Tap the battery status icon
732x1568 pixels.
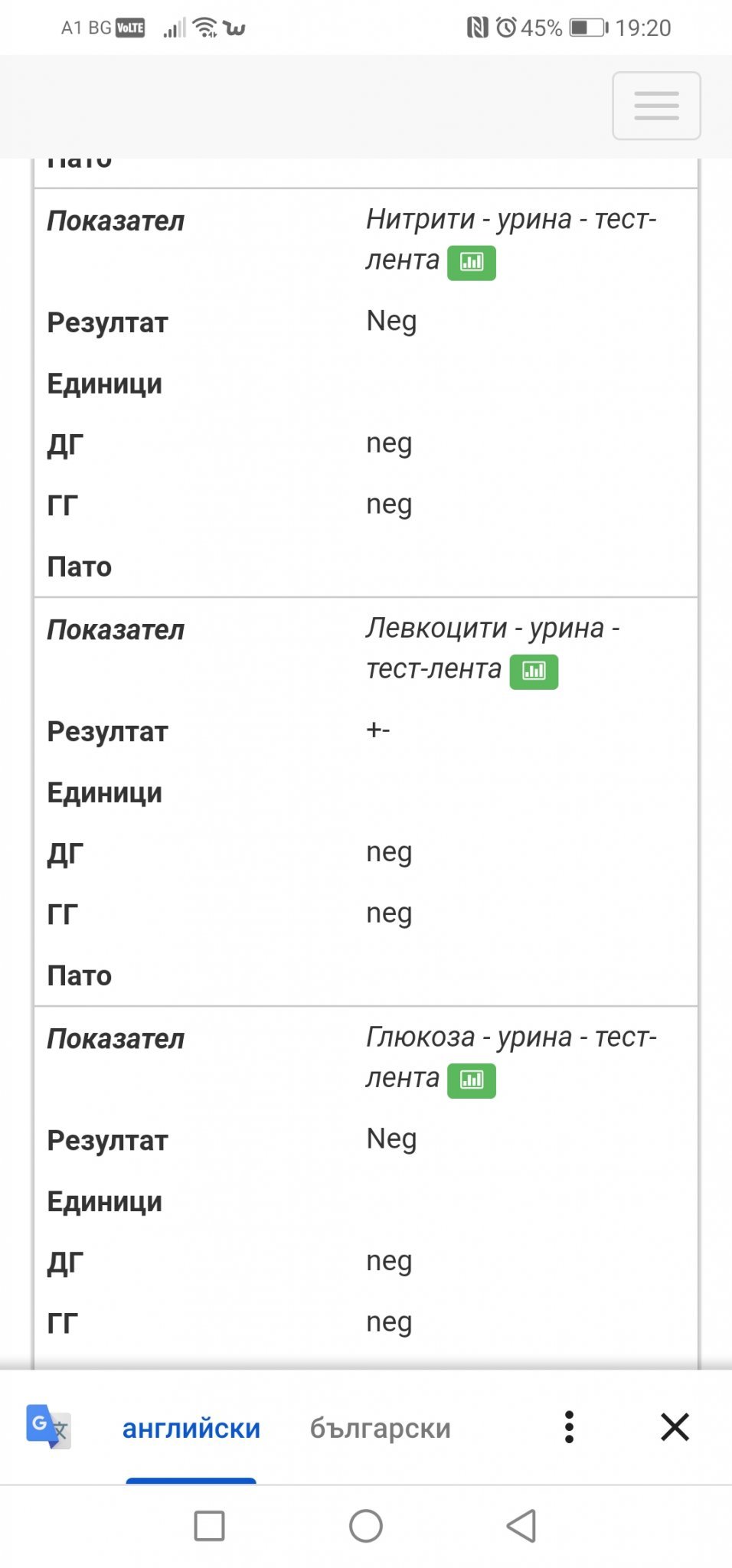589,28
